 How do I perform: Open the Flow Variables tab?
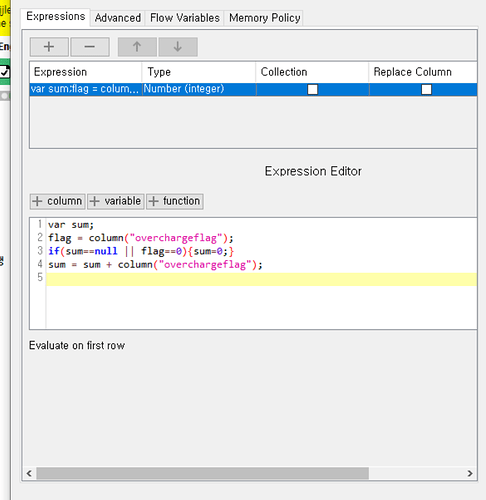pos(185,18)
